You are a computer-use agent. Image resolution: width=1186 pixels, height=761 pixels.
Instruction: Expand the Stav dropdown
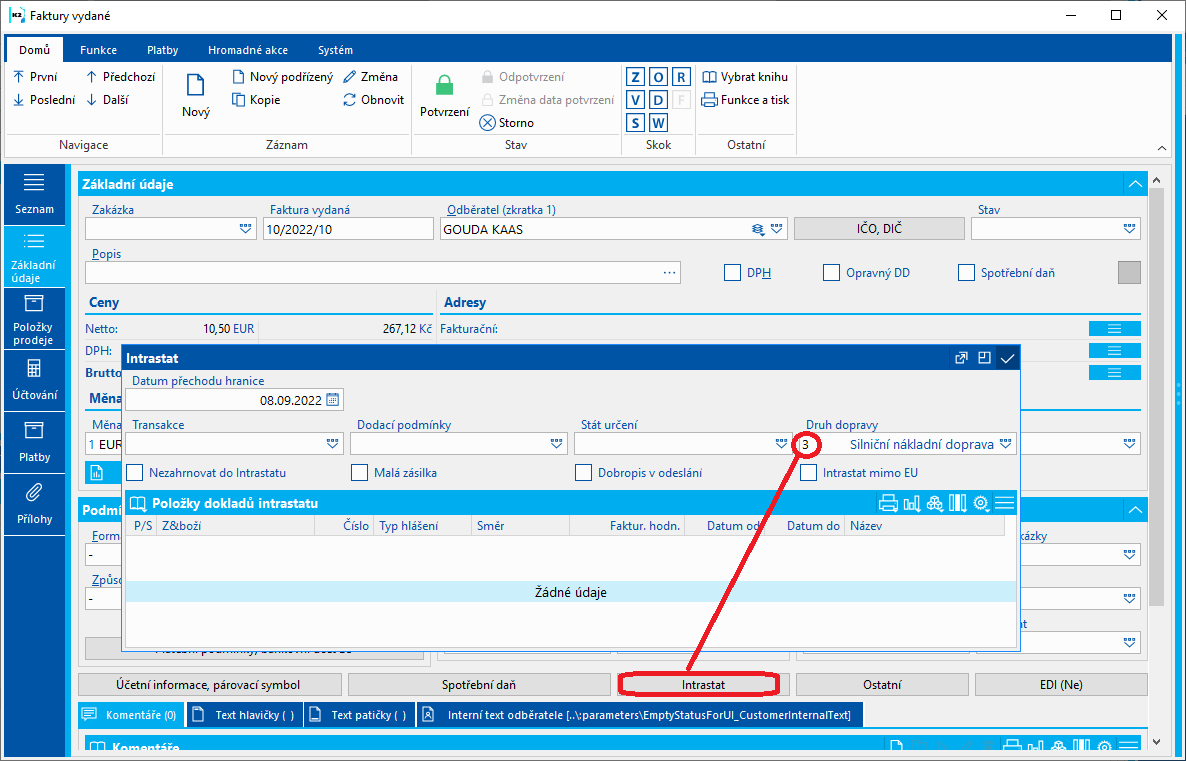[x=1129, y=228]
